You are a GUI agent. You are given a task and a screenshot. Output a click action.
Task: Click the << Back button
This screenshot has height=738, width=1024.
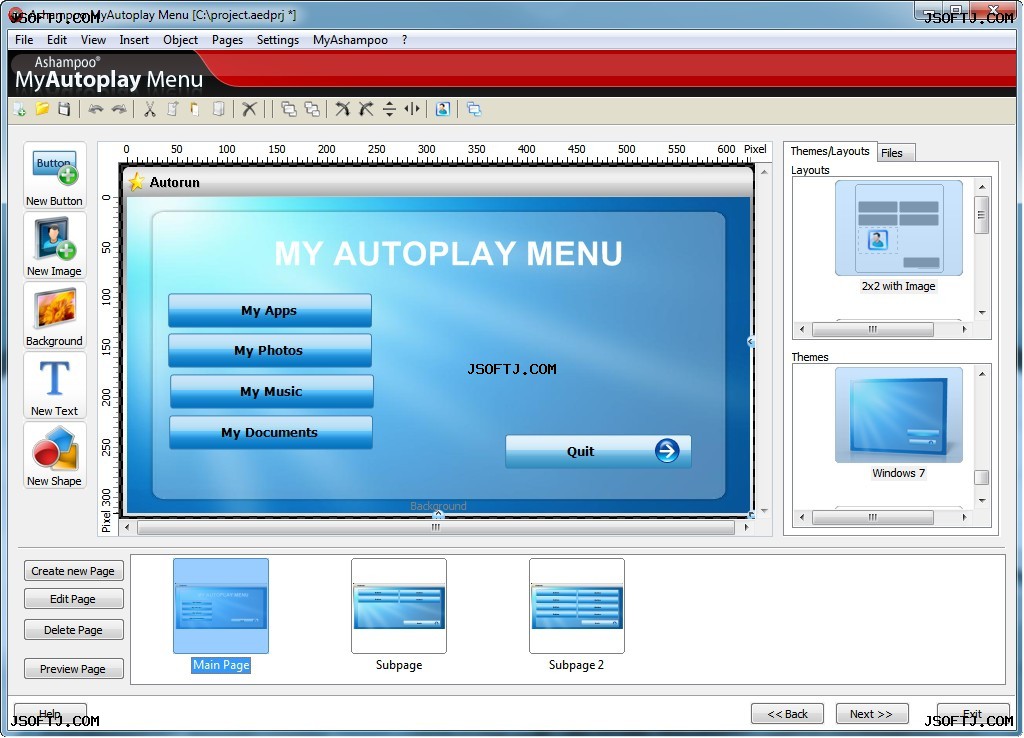787,714
